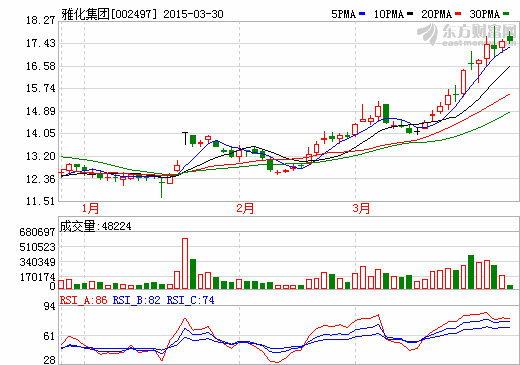Click the price axis label 11.51
Screen dimensions: 520x365
(40, 201)
